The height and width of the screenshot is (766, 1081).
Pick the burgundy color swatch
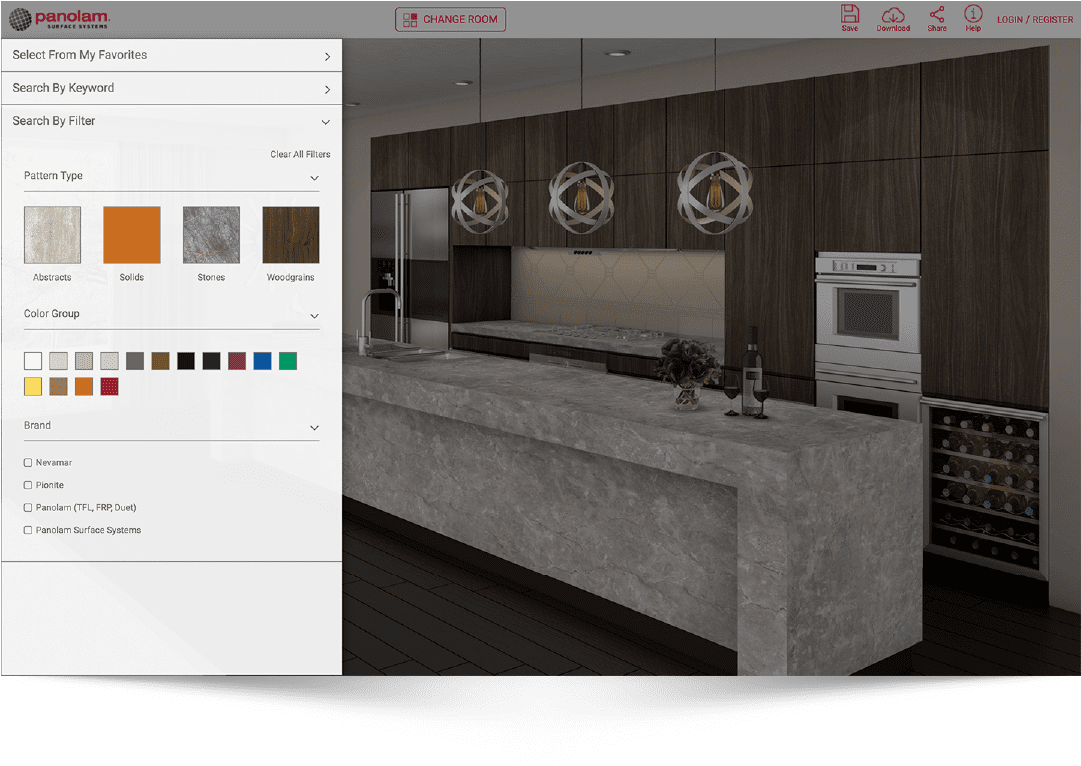pos(237,361)
